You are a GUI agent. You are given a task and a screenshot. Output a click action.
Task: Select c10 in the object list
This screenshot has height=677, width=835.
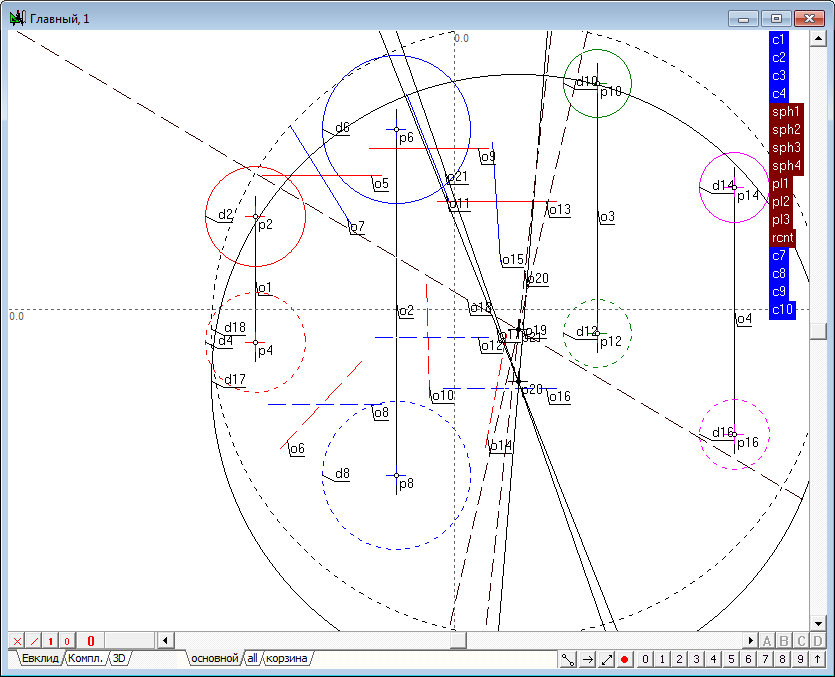click(x=782, y=310)
